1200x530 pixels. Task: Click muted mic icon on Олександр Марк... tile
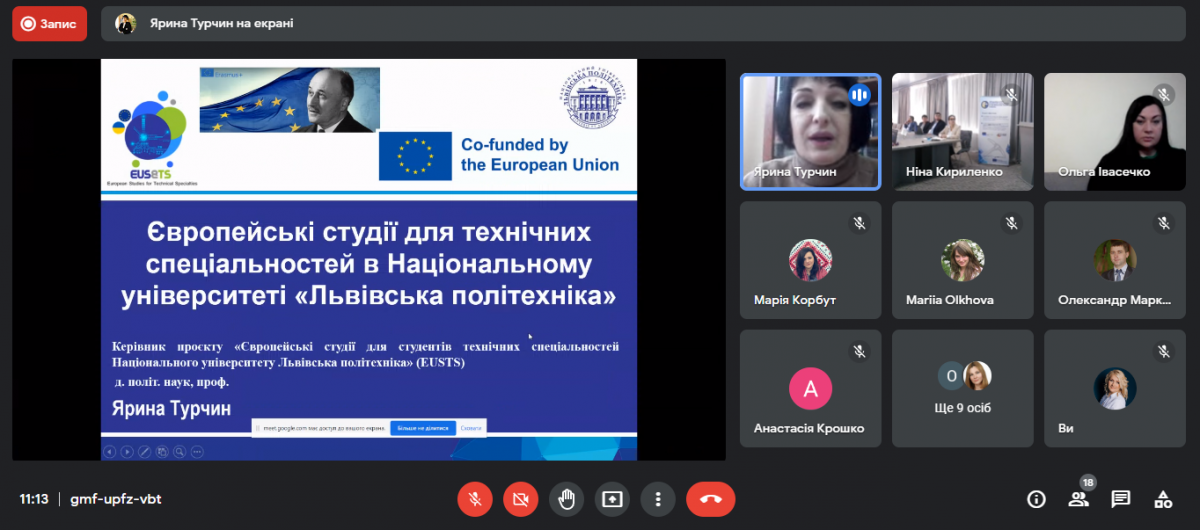click(1163, 223)
